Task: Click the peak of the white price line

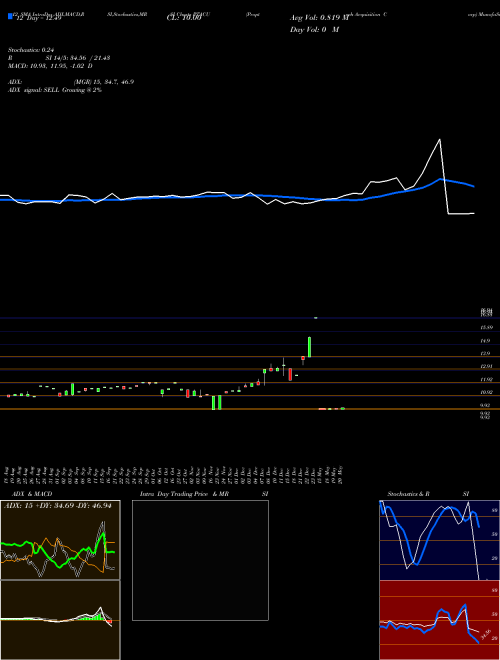Action: click(x=440, y=139)
